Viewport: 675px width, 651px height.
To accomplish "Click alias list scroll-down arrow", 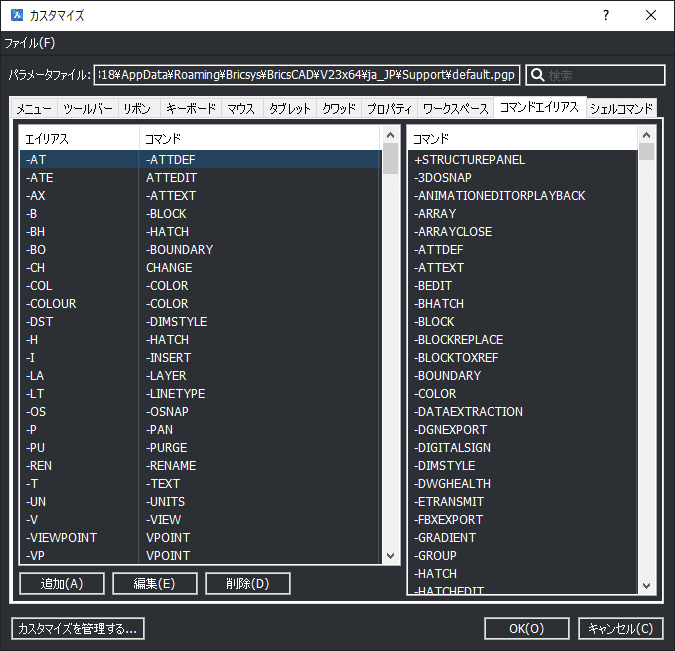I will click(x=390, y=555).
